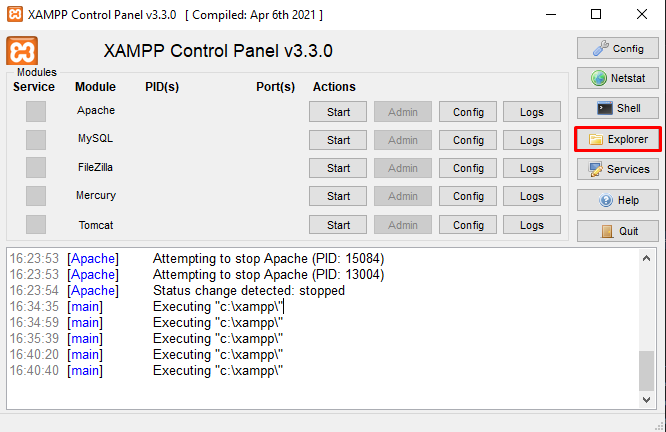Open the Services manager
The image size is (666, 432).
point(618,169)
